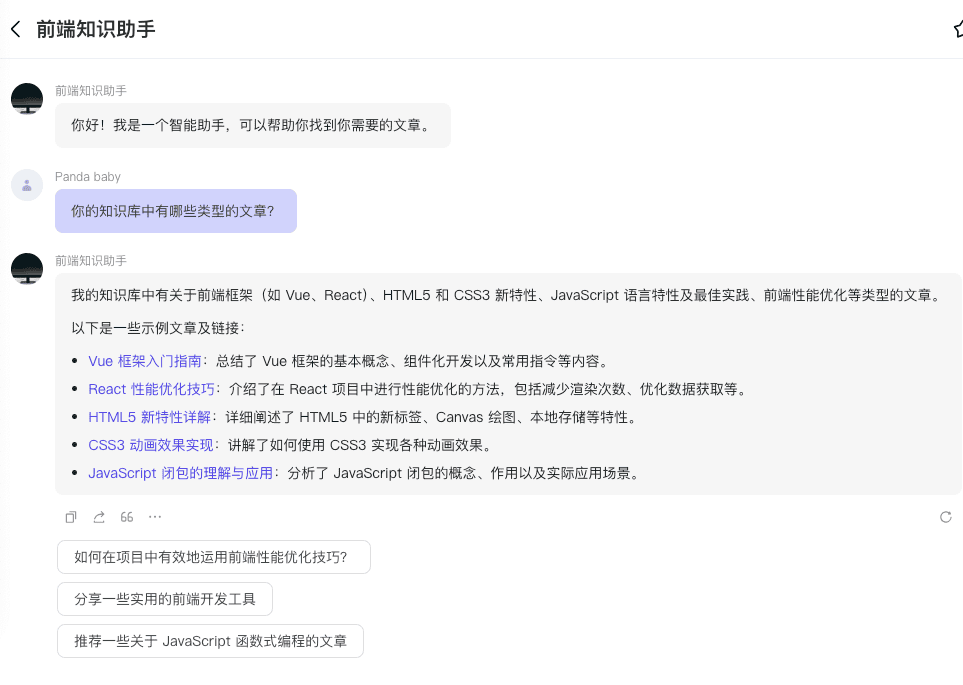Click the regenerate response icon
Viewport: 963px width, 685px height.
(945, 517)
